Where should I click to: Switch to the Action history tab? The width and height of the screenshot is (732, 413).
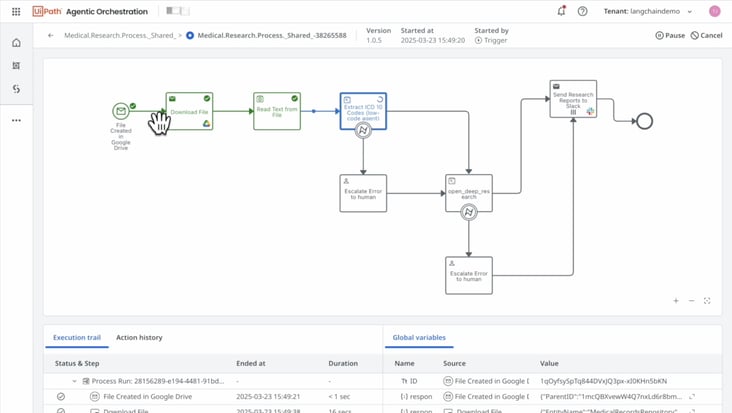click(x=139, y=337)
